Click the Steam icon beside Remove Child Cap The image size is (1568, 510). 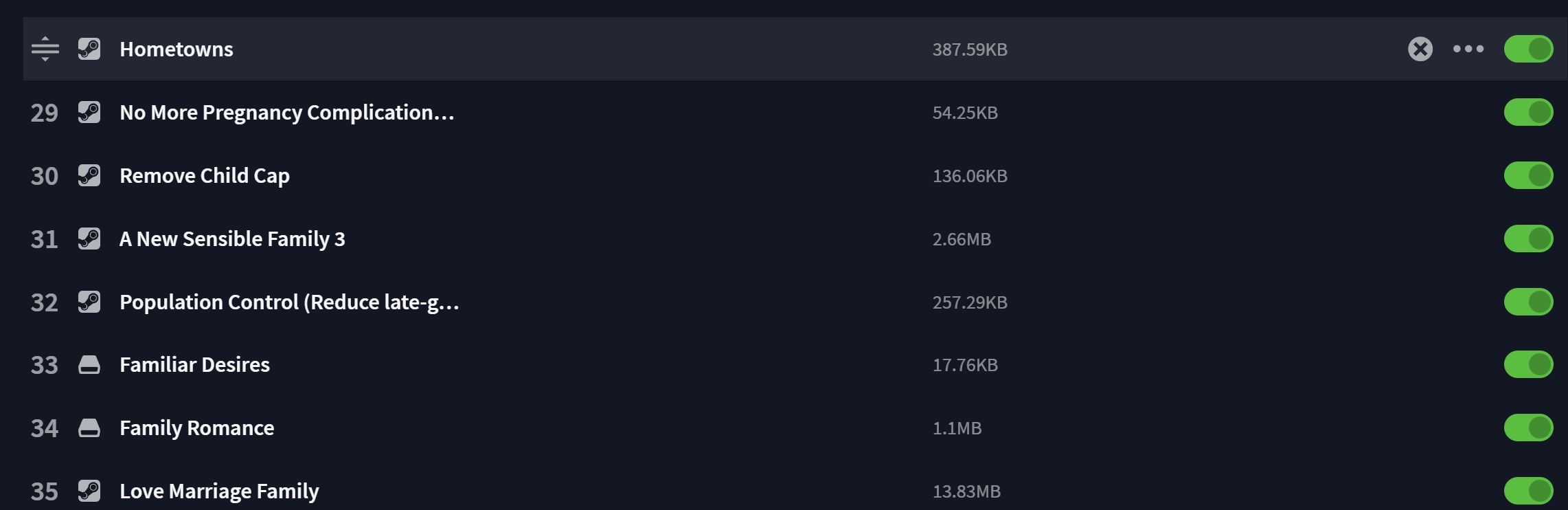pos(89,175)
